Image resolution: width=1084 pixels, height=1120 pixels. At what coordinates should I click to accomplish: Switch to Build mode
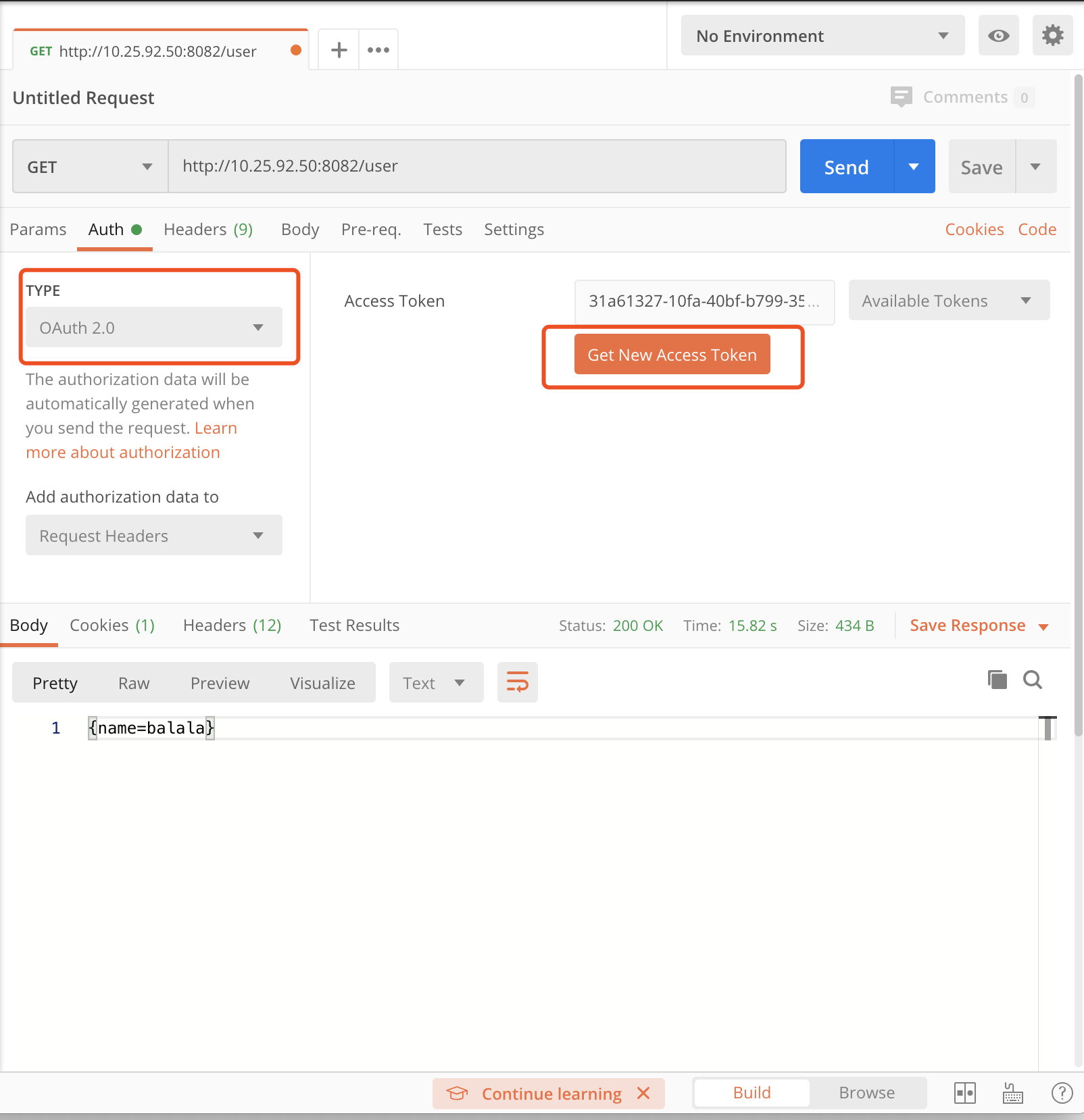point(752,1092)
